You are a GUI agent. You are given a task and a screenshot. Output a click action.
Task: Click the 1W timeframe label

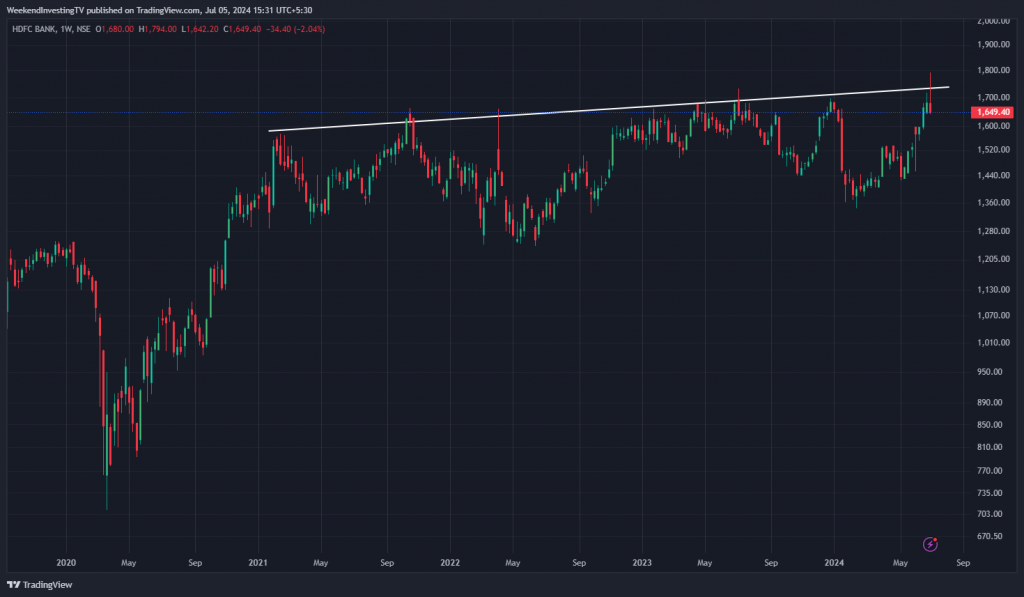pos(66,29)
